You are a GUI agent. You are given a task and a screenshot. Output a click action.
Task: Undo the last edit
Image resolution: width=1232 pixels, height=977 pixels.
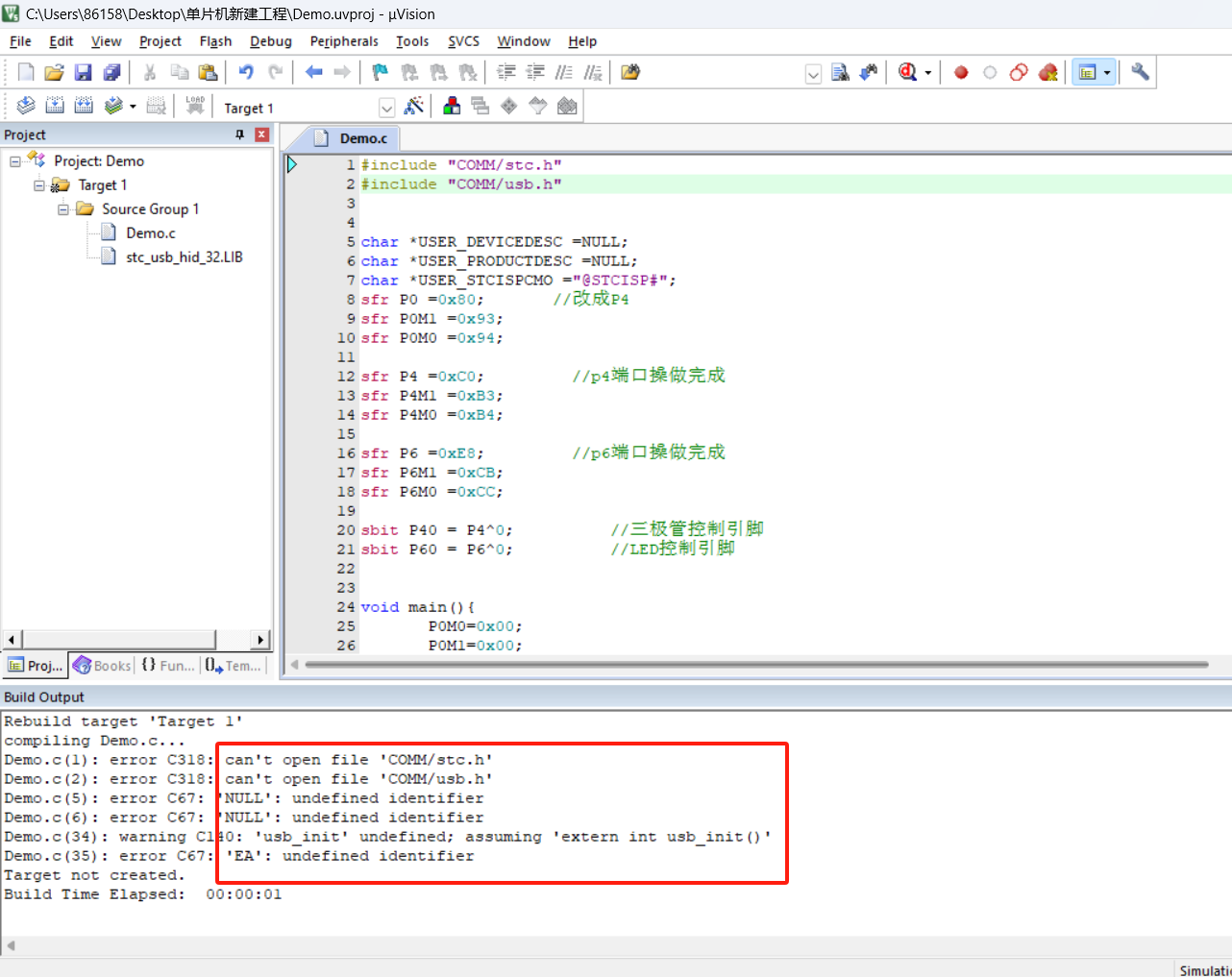click(x=246, y=72)
